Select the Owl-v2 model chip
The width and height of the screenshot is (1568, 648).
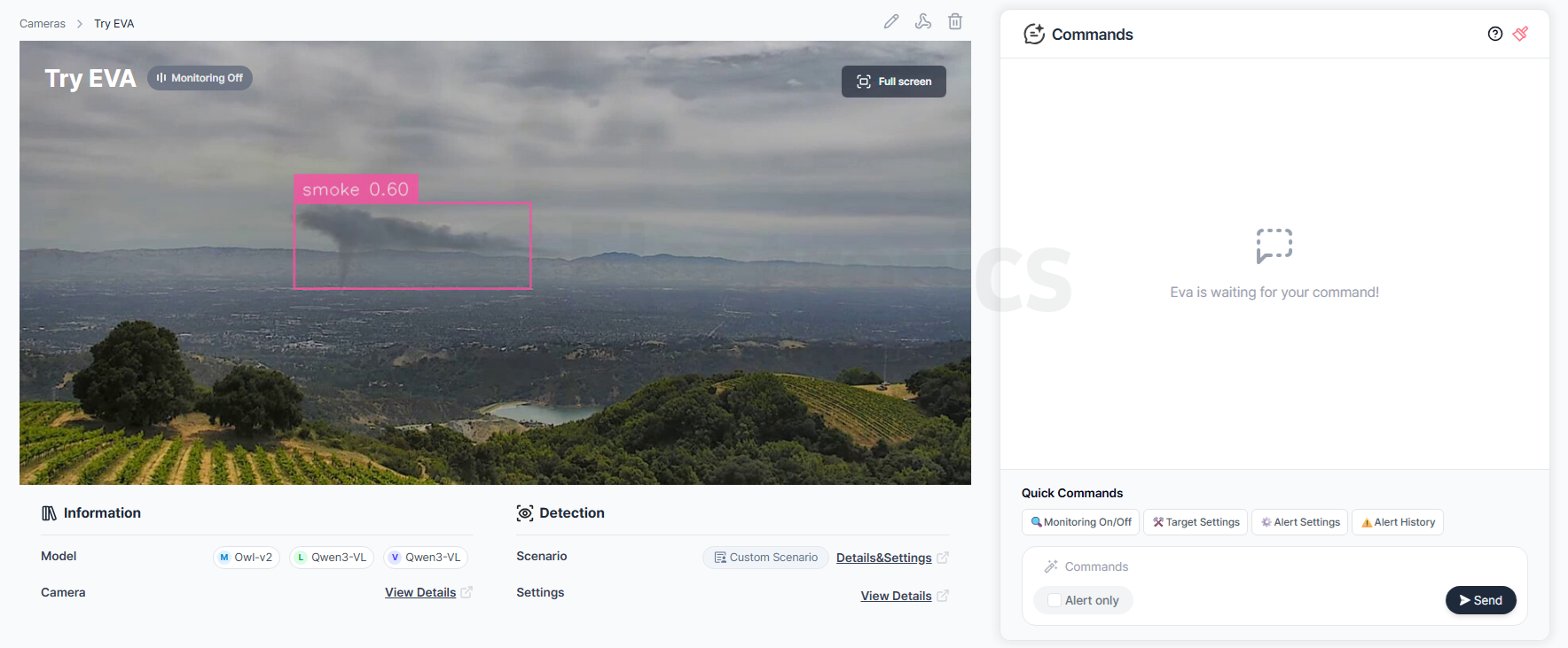247,558
